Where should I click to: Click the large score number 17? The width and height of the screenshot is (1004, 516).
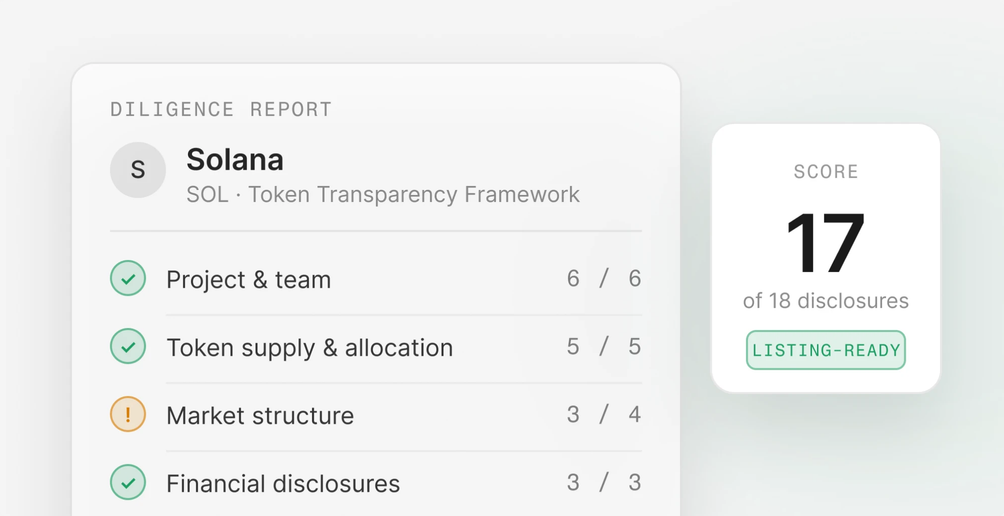(825, 243)
